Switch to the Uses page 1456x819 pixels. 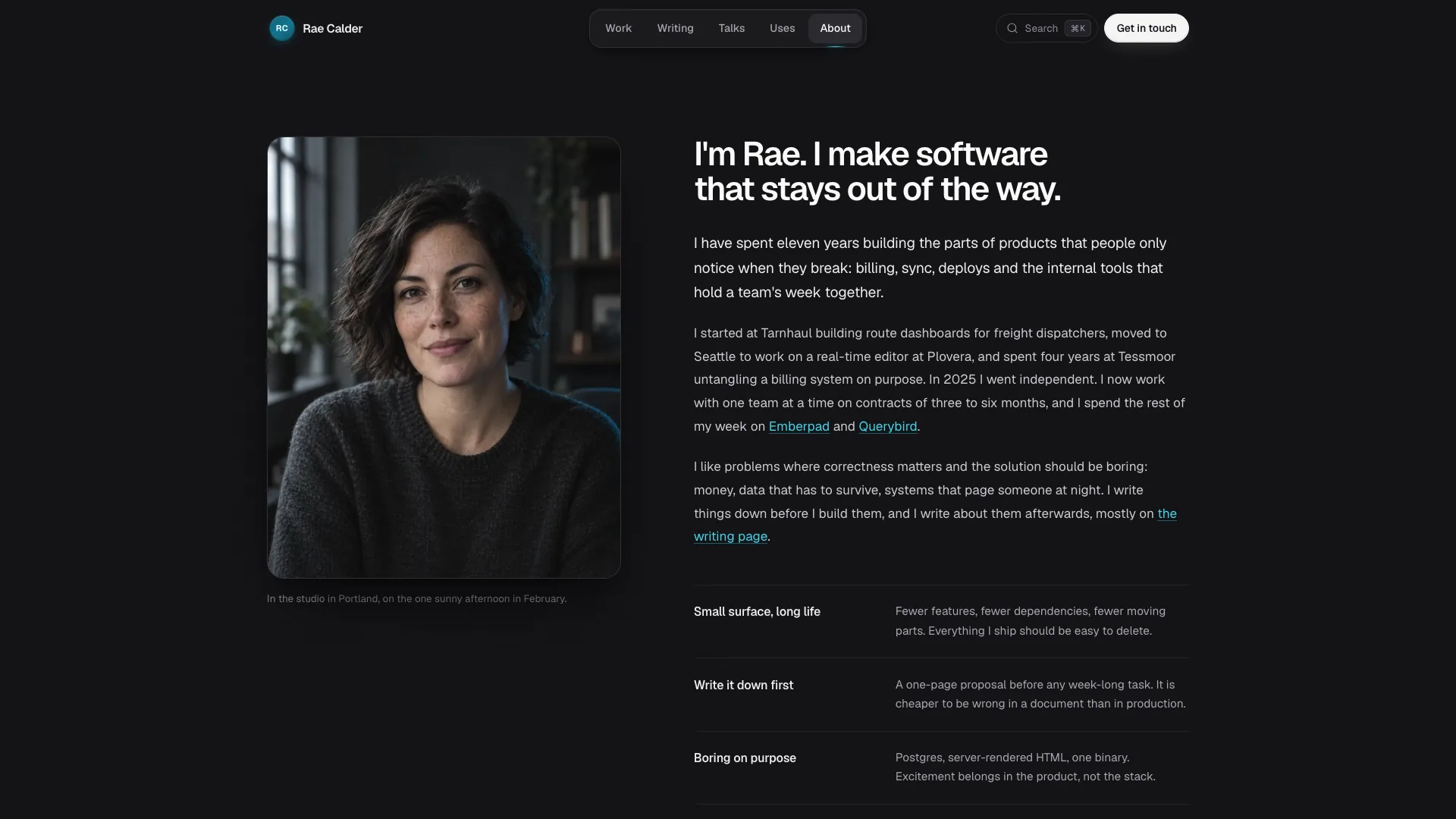[782, 28]
